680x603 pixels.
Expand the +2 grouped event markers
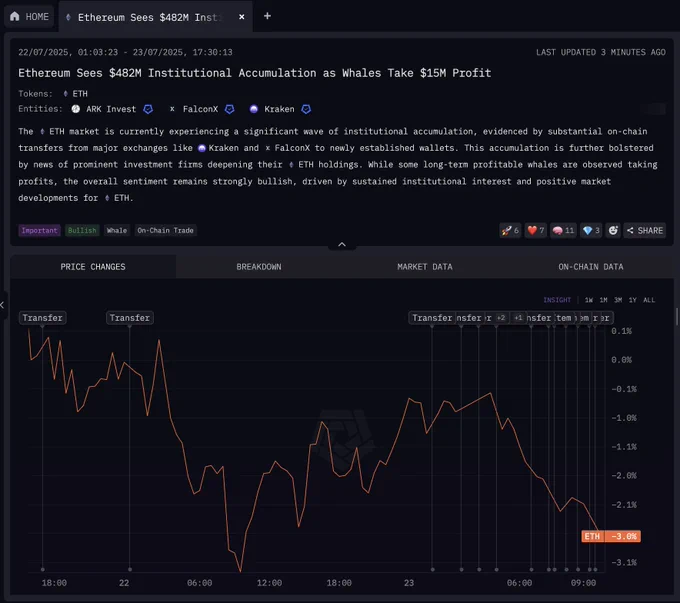tap(500, 318)
